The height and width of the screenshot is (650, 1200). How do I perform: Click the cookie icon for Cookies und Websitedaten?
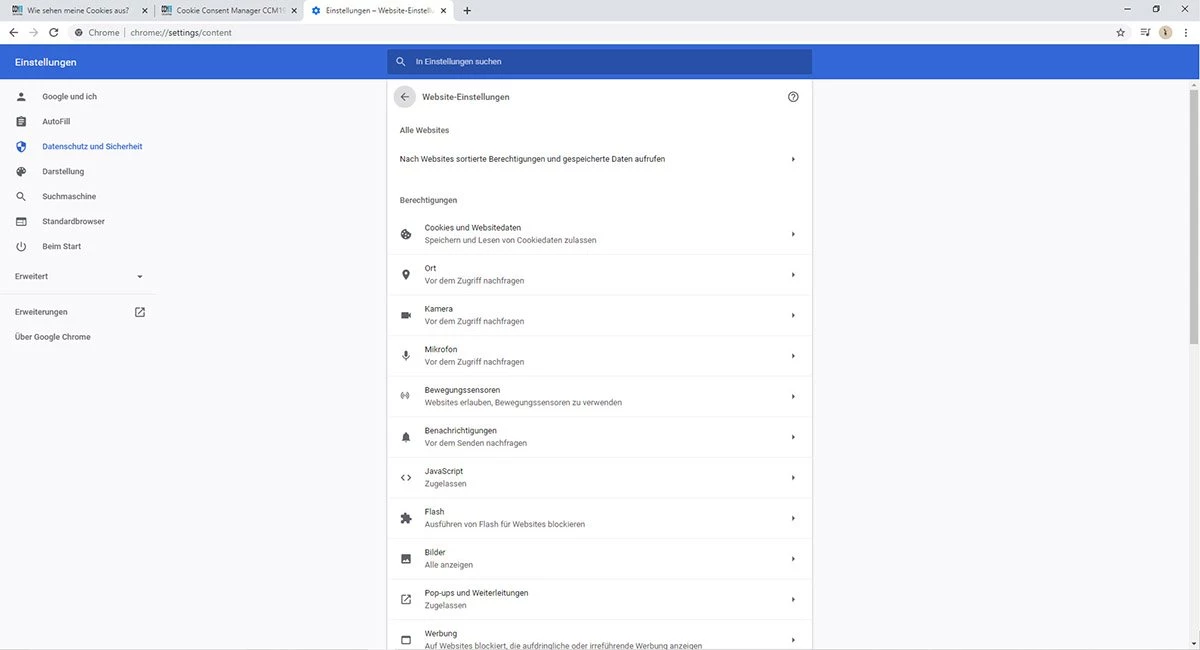(x=406, y=234)
